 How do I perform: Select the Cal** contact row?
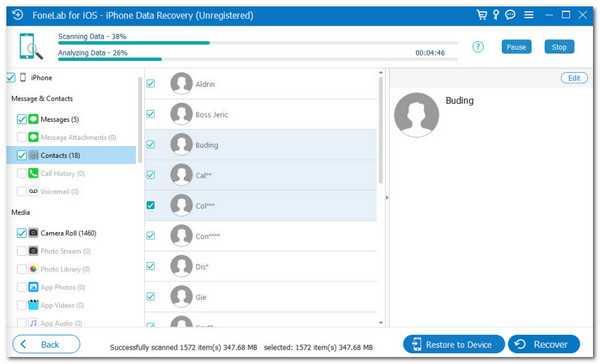tap(261, 175)
